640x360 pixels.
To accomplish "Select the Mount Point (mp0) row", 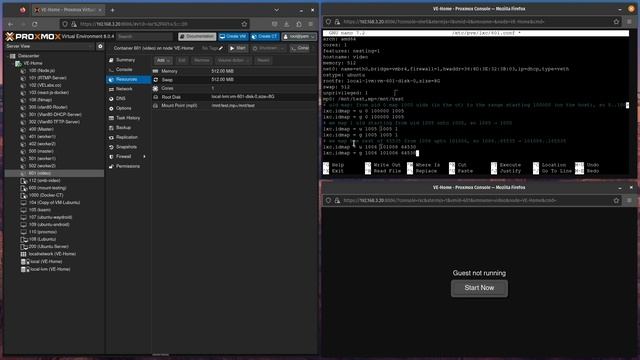I will [x=234, y=106].
